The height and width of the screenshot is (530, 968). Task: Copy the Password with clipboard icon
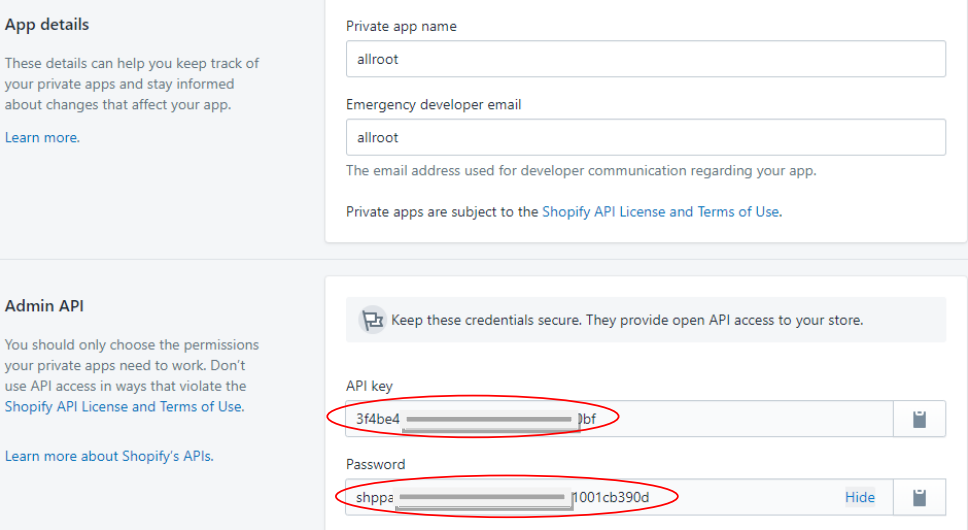[919, 497]
